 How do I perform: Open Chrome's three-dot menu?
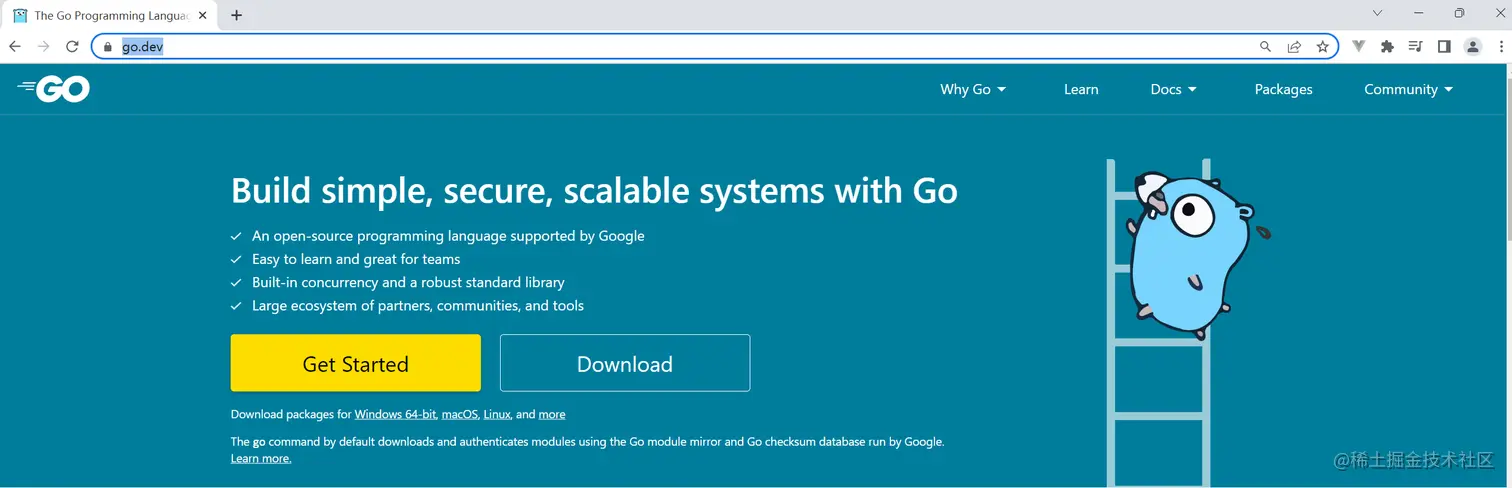point(1501,46)
